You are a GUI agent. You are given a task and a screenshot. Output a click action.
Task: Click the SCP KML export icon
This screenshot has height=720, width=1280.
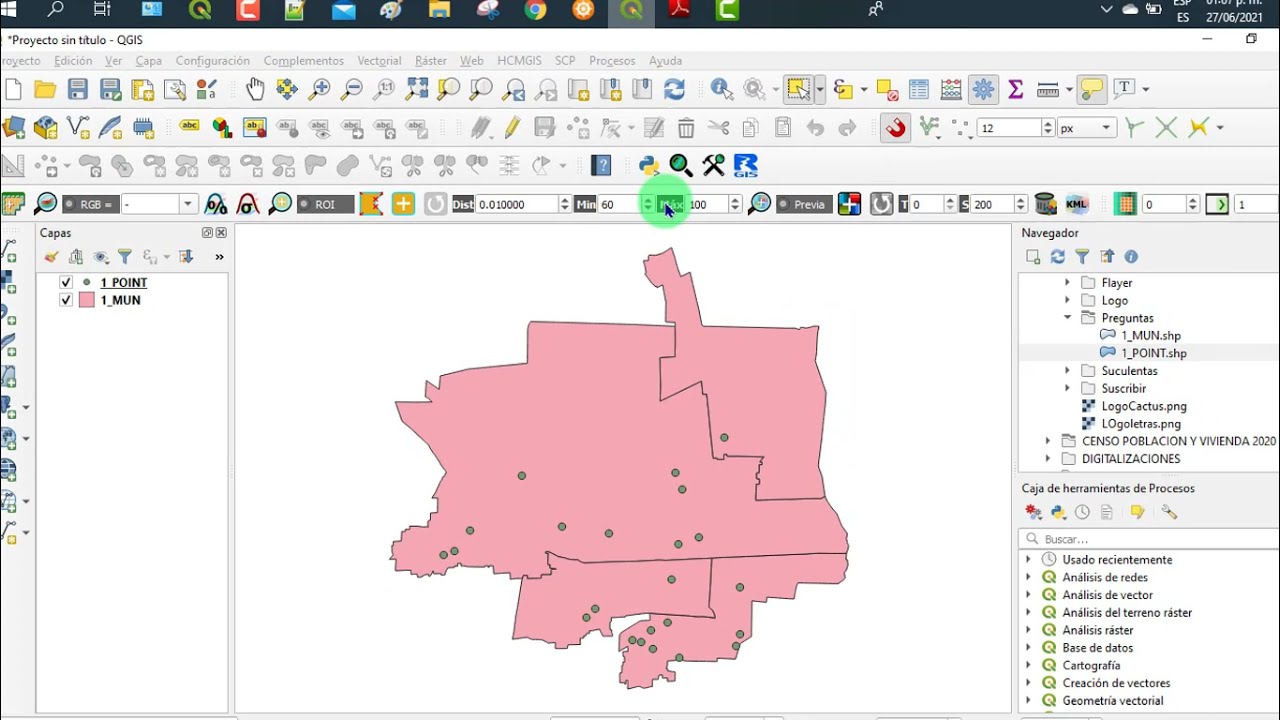1076,204
